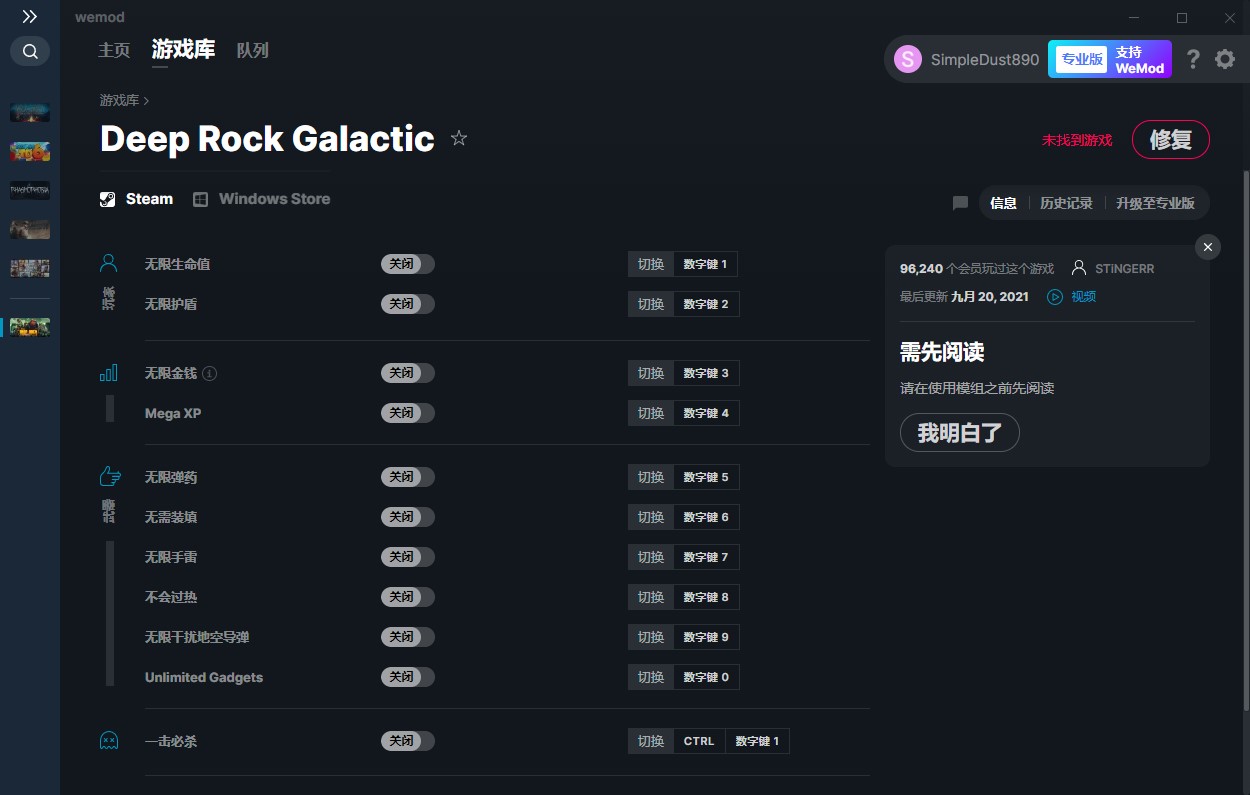Toggle 无限生命值 cheat switch
Viewport: 1250px width, 795px height.
tap(407, 264)
